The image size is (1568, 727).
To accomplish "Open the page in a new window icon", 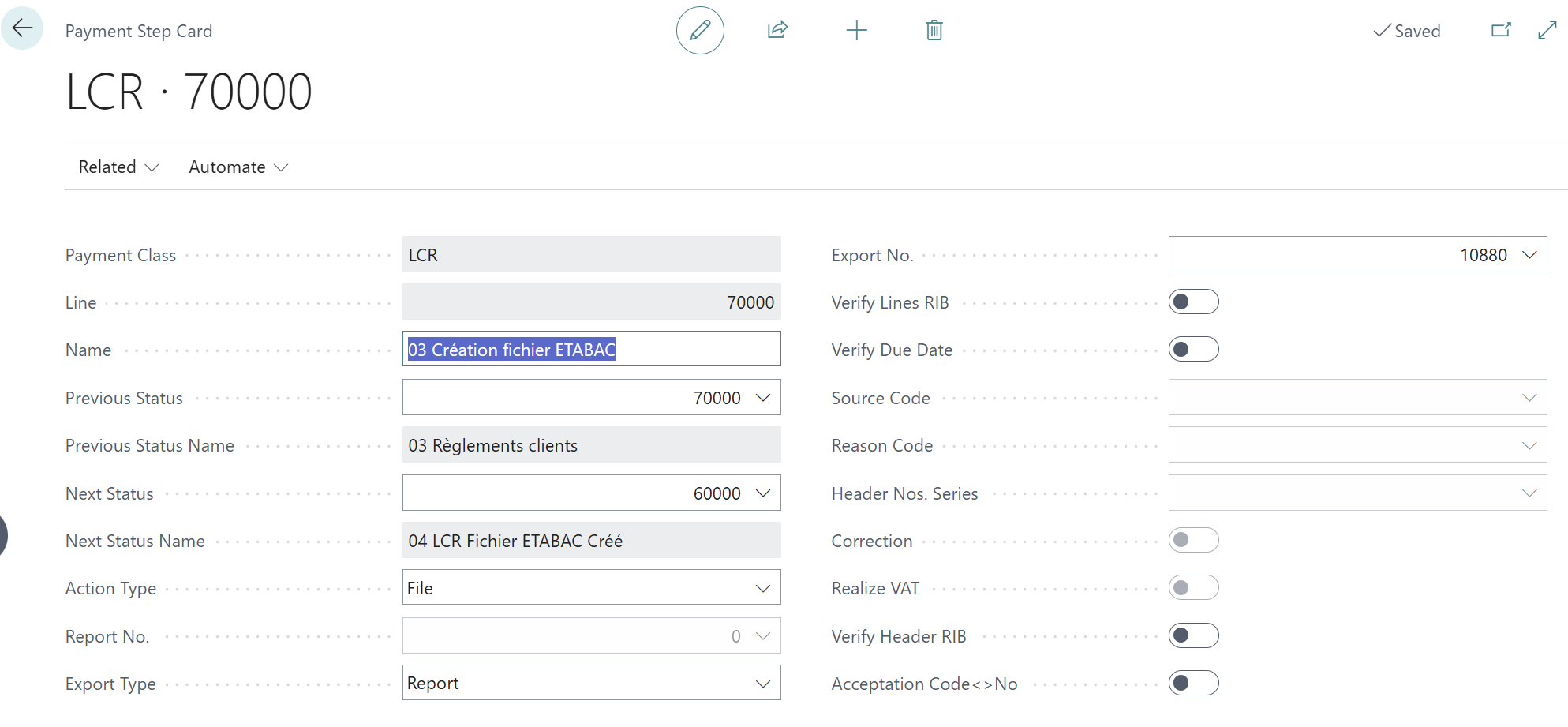I will (1502, 29).
